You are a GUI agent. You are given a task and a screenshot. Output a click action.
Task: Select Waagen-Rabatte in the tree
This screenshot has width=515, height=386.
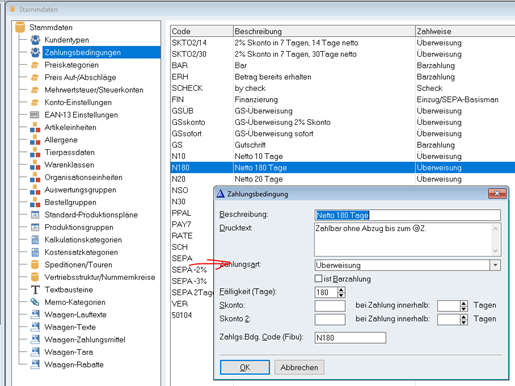[74, 365]
